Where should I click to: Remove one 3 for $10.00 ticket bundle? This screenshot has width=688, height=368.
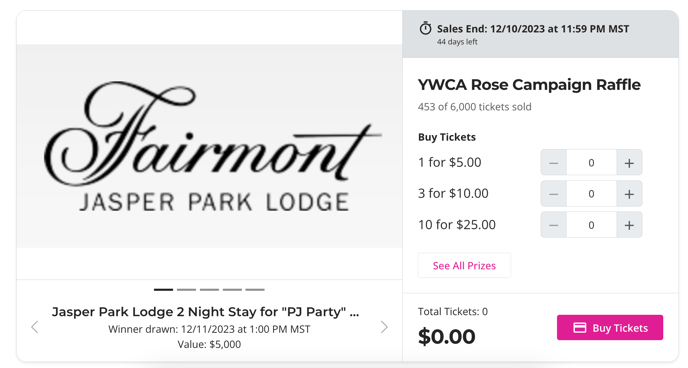click(x=554, y=194)
